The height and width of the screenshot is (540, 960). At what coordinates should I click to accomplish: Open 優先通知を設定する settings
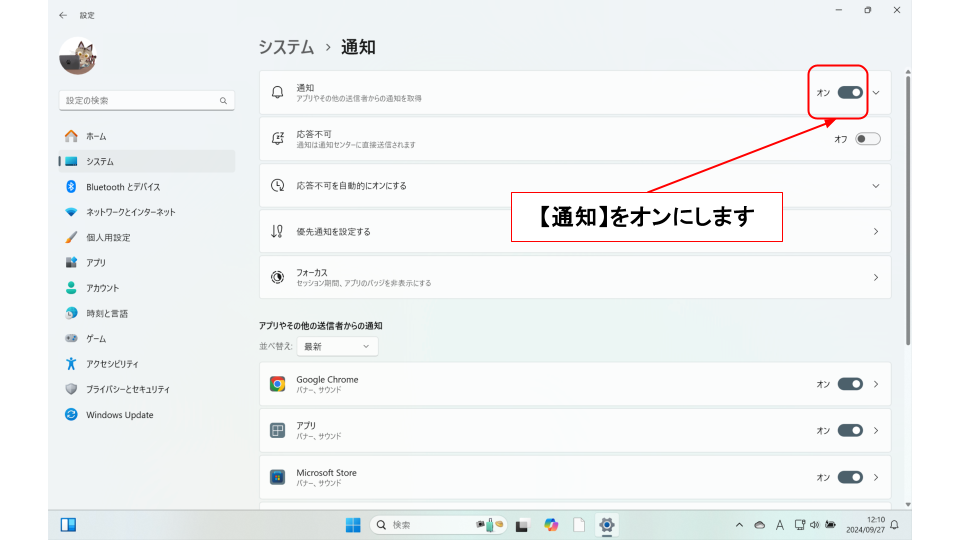coord(575,231)
